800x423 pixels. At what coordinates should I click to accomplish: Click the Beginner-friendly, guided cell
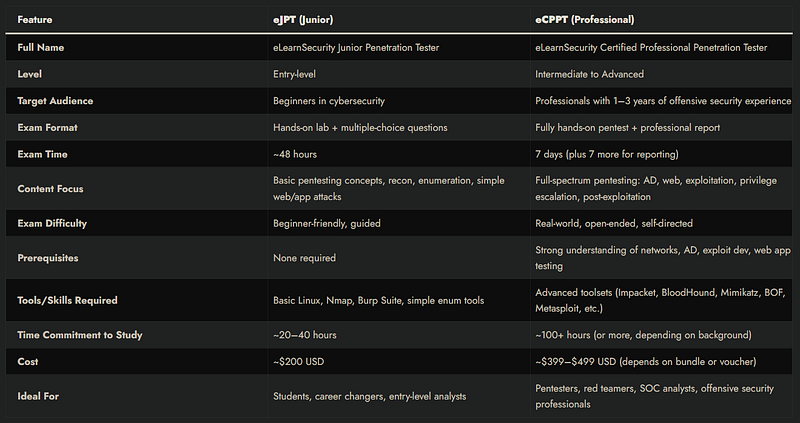click(x=327, y=223)
